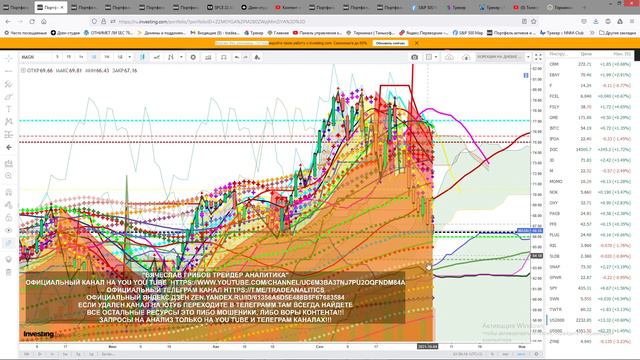This screenshot has height=360, width=640.
Task: Open the pattern drawing tools
Action: [x=9, y=122]
